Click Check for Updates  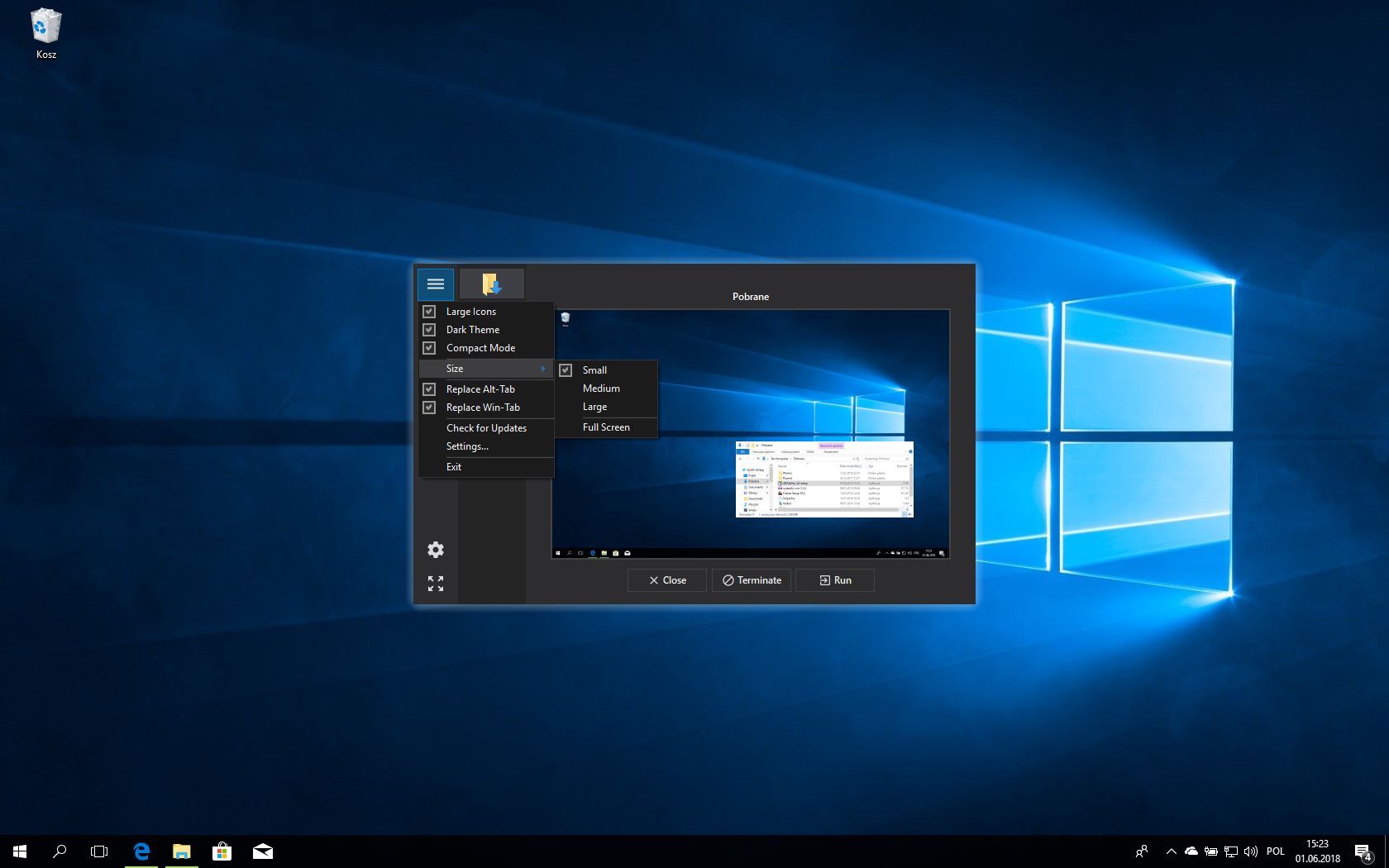click(486, 428)
